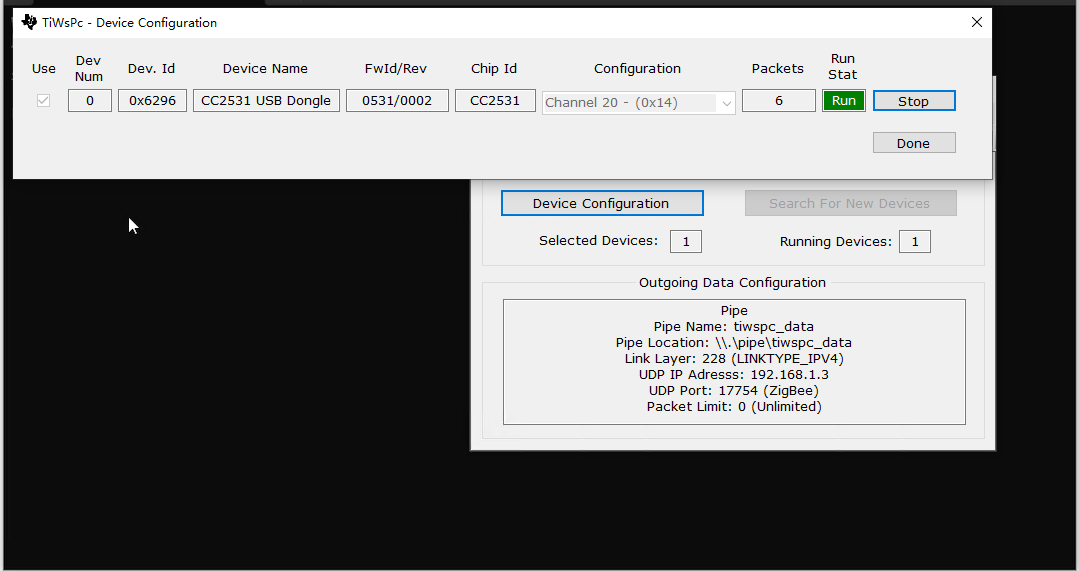
Task: Toggle the Use checkbox for device 0
Action: coord(43,100)
